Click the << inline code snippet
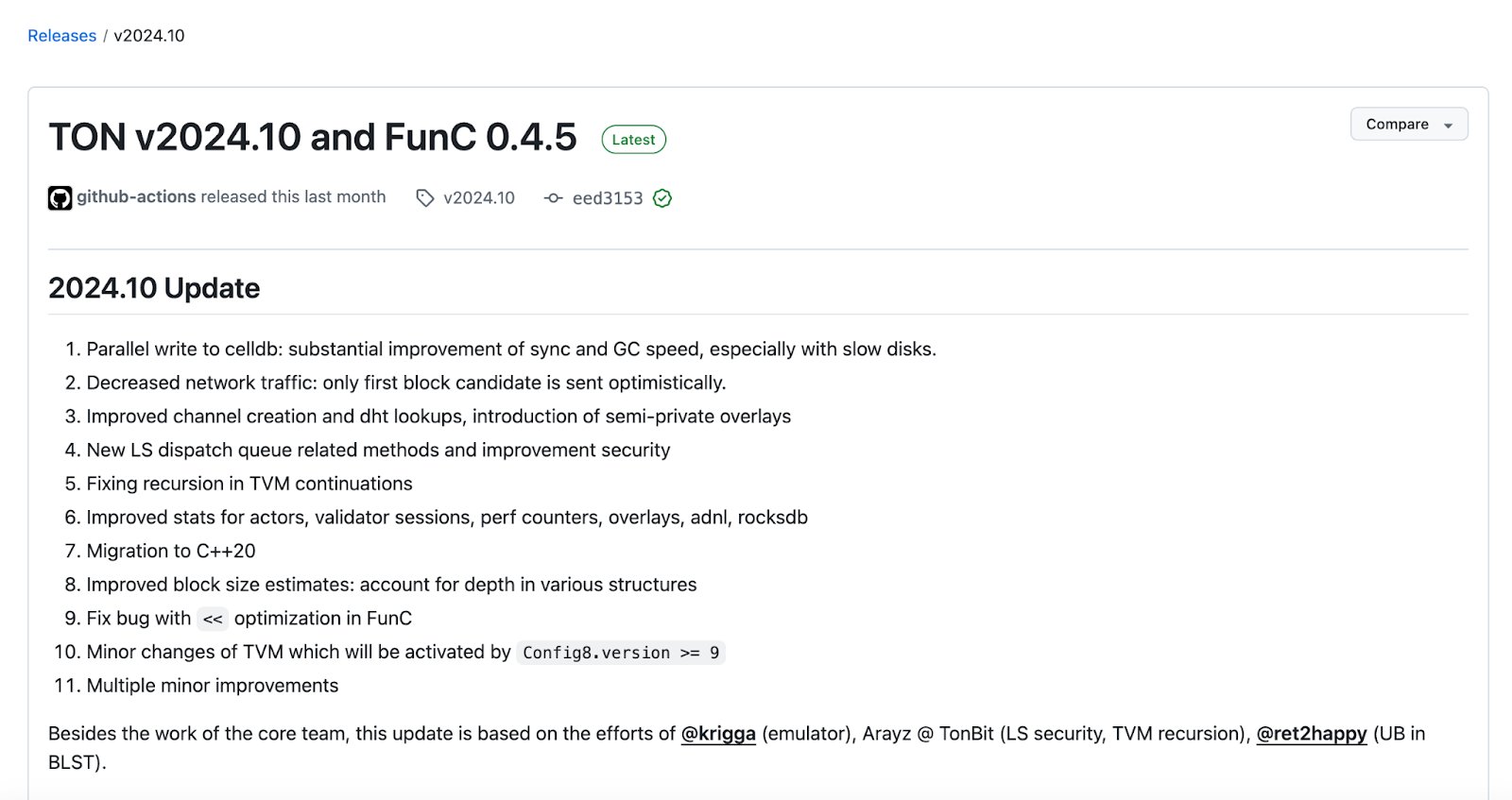The height and width of the screenshot is (800, 1512). tap(213, 619)
